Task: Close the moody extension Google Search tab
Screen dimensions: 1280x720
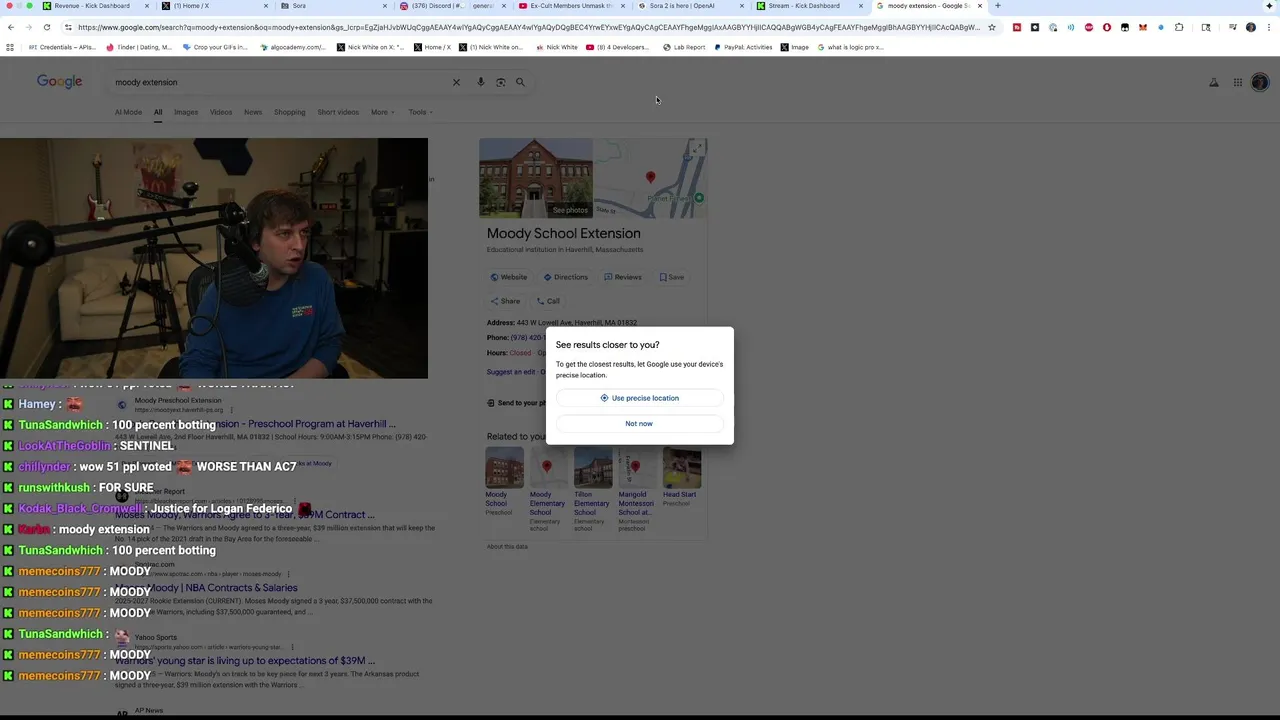Action: (x=980, y=6)
